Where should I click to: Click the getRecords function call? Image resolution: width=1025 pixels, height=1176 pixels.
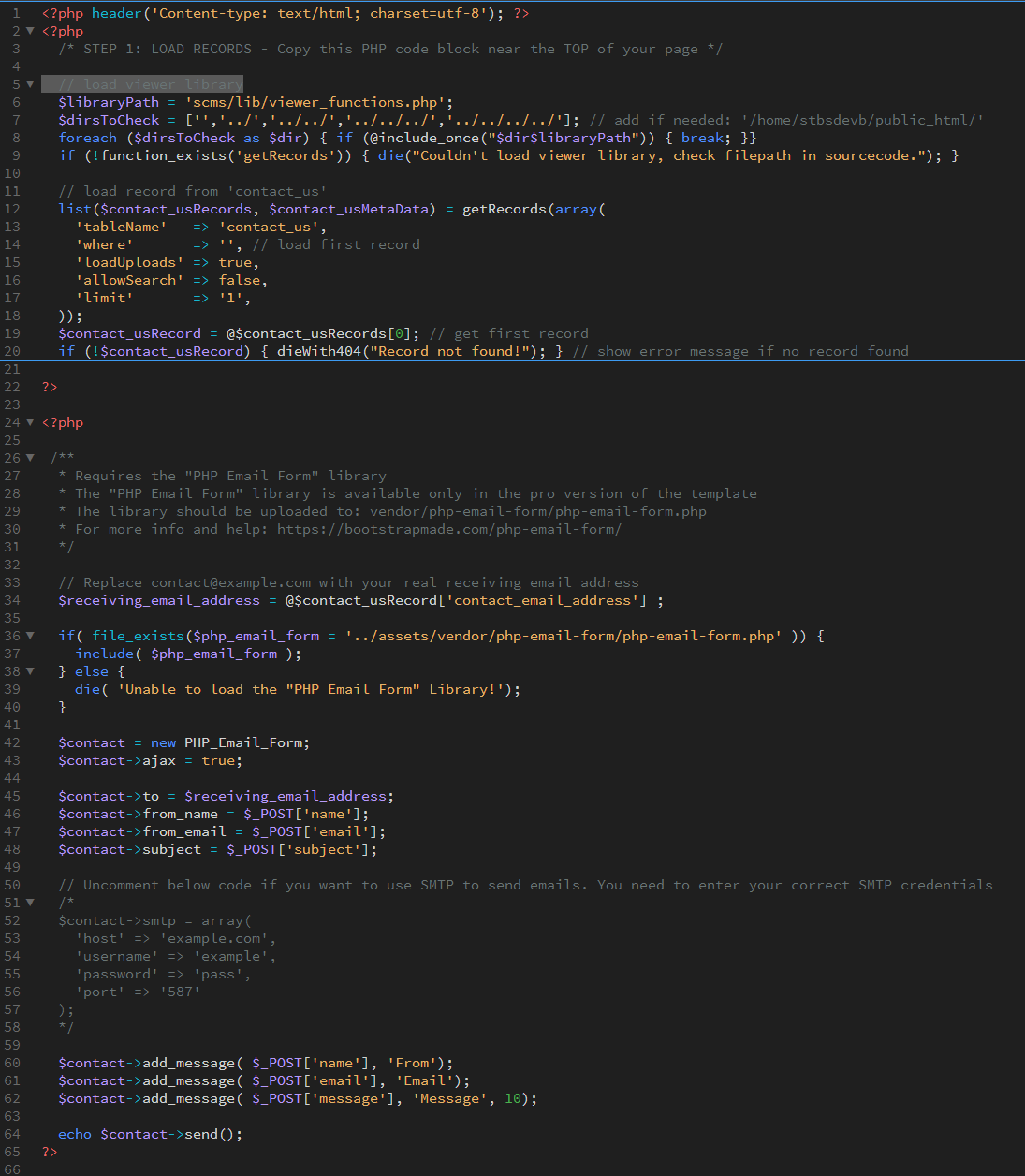pos(504,209)
